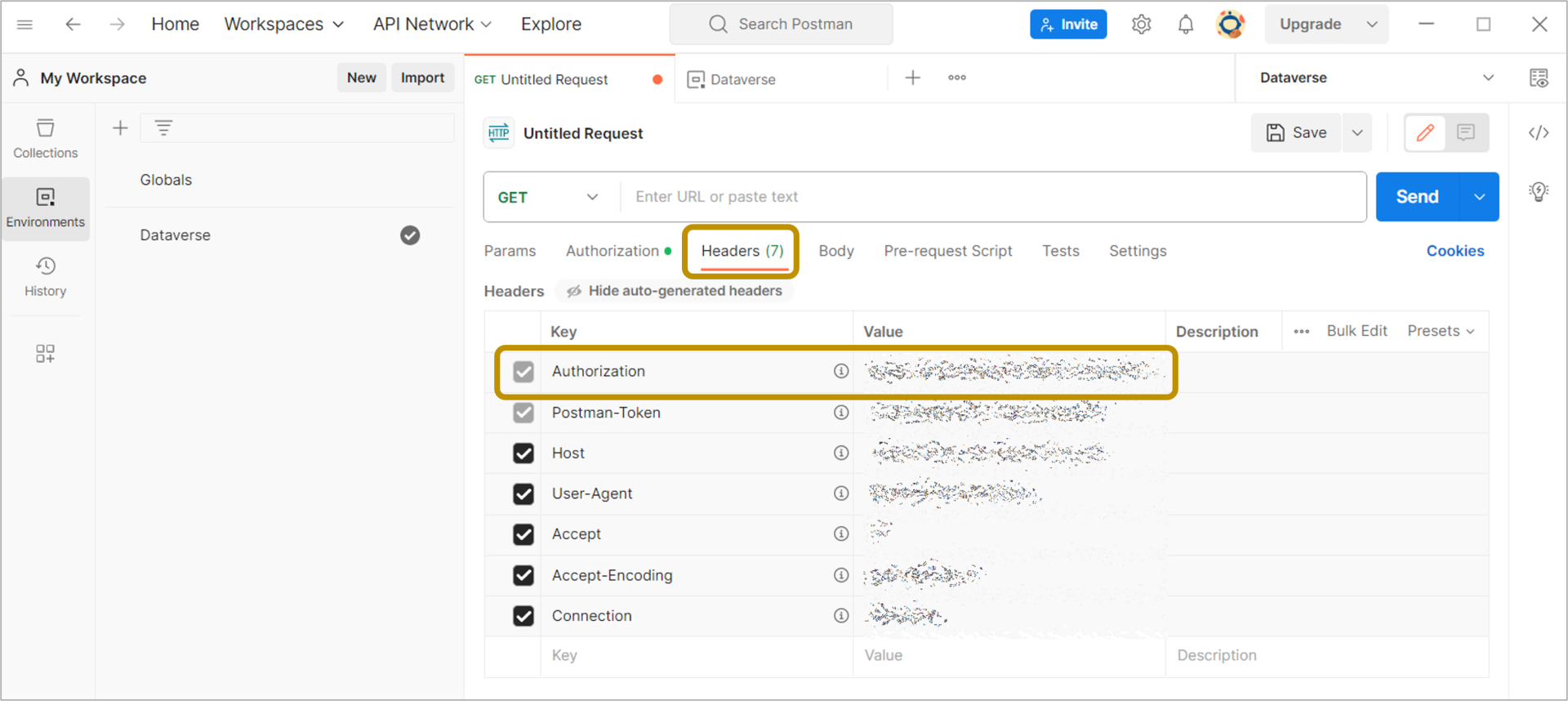The image size is (1568, 701).
Task: Click the Invite button
Action: pyautogui.click(x=1068, y=25)
